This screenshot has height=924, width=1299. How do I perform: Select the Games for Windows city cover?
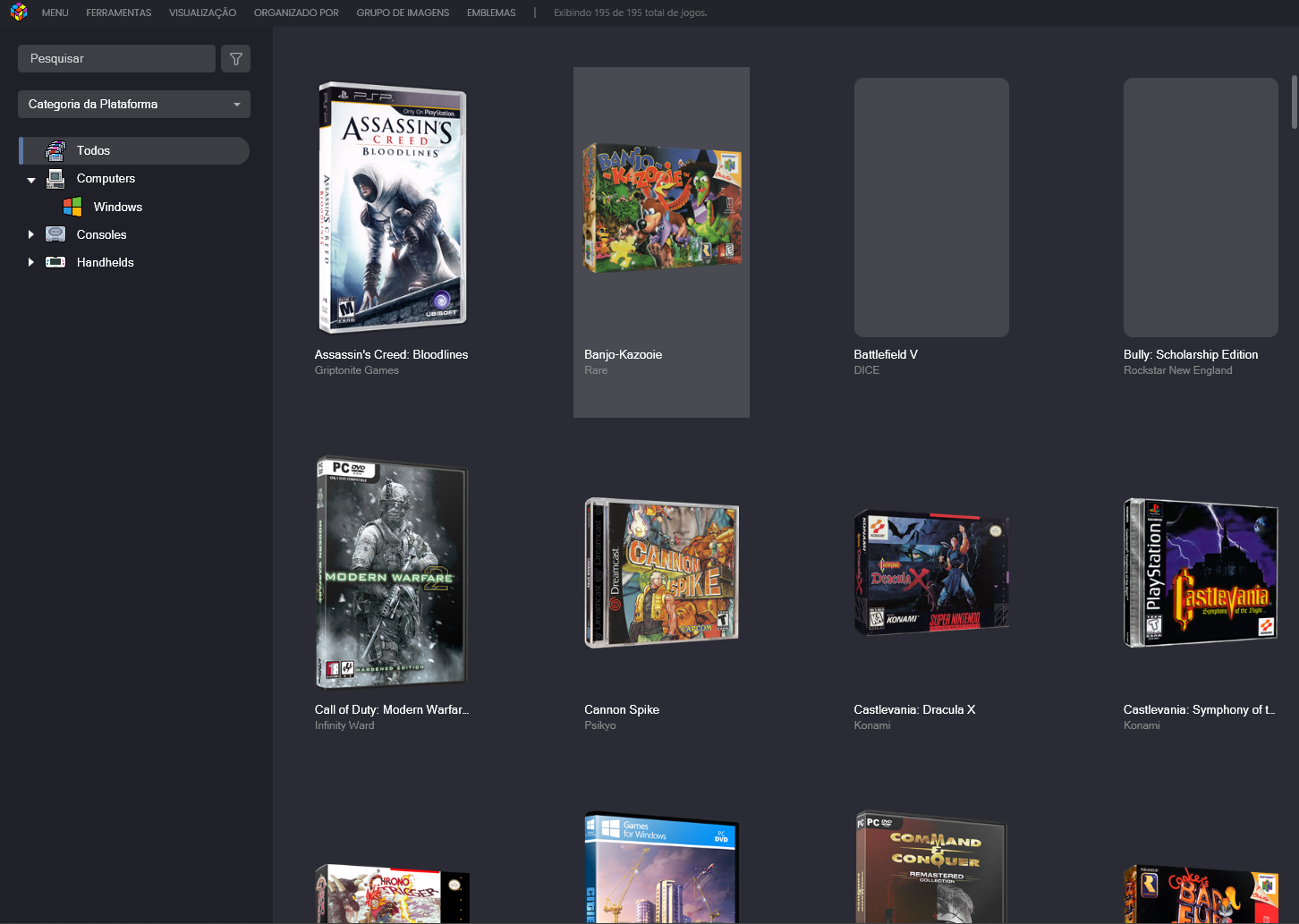pos(661,868)
